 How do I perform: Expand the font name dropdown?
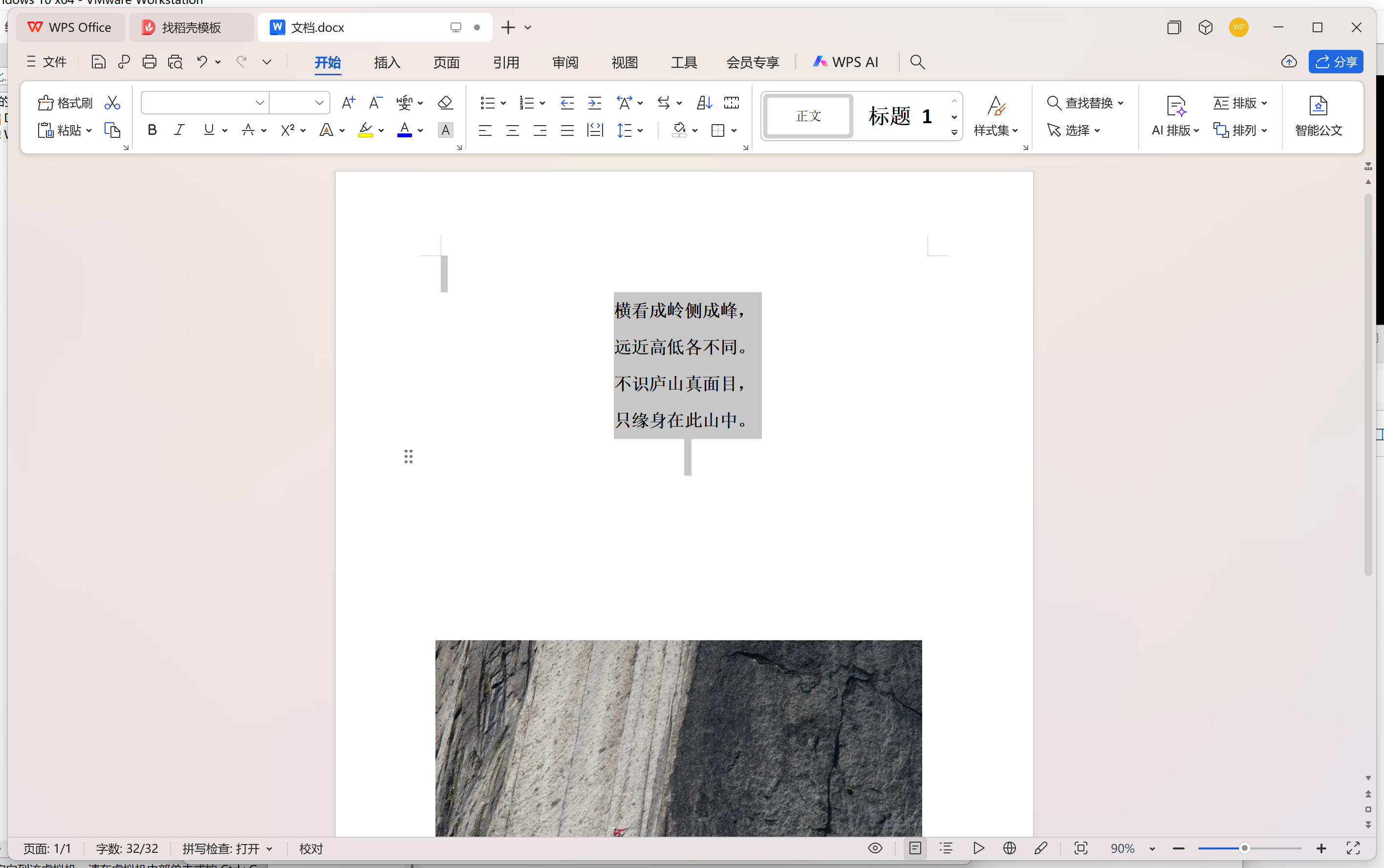(x=259, y=103)
